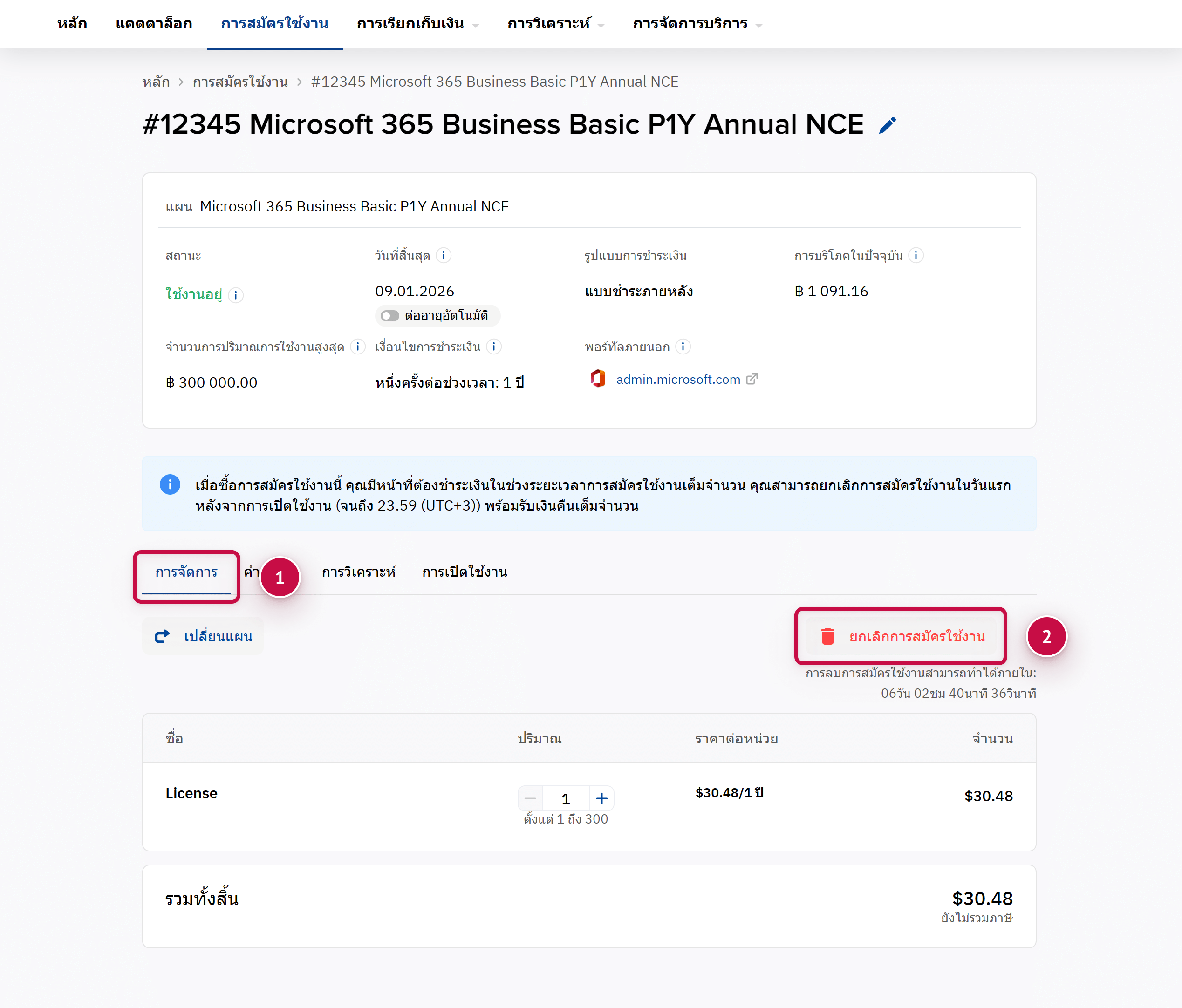This screenshot has height=1008, width=1182.
Task: Click the License row name
Action: (x=191, y=794)
